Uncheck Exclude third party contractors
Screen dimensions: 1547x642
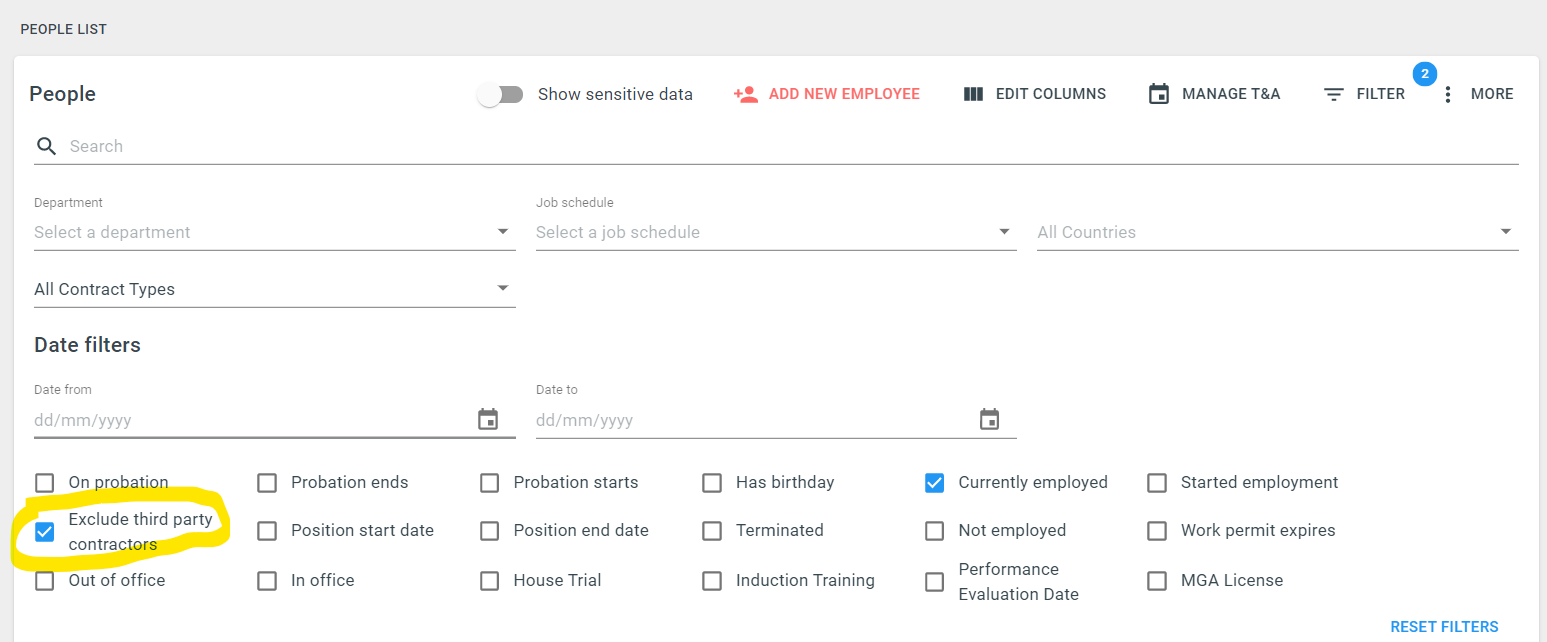click(x=44, y=531)
